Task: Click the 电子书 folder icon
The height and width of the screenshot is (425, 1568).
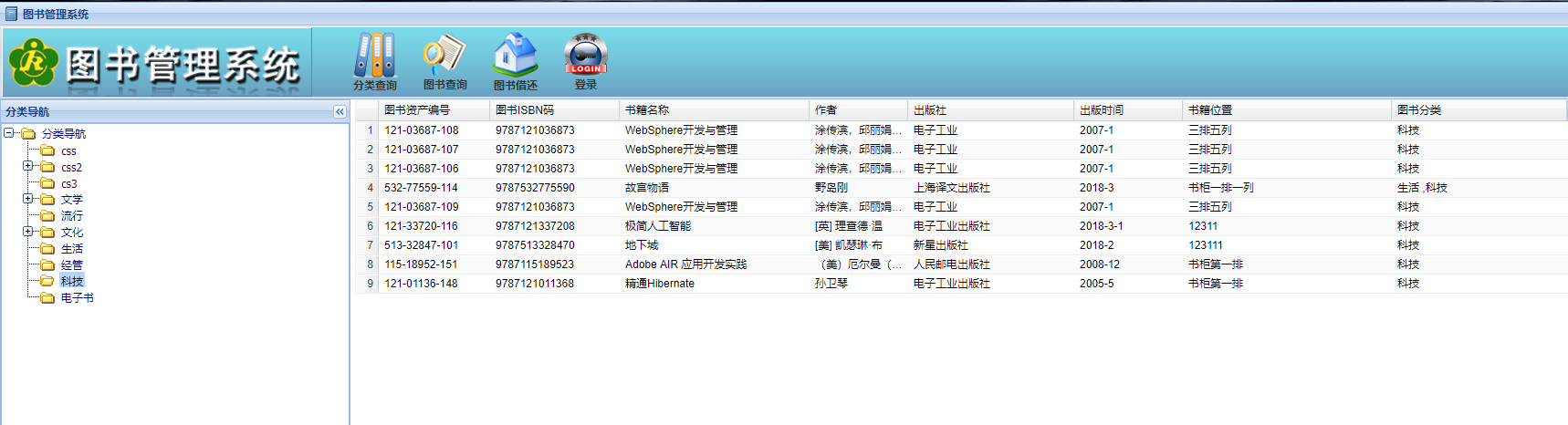Action: (x=47, y=297)
